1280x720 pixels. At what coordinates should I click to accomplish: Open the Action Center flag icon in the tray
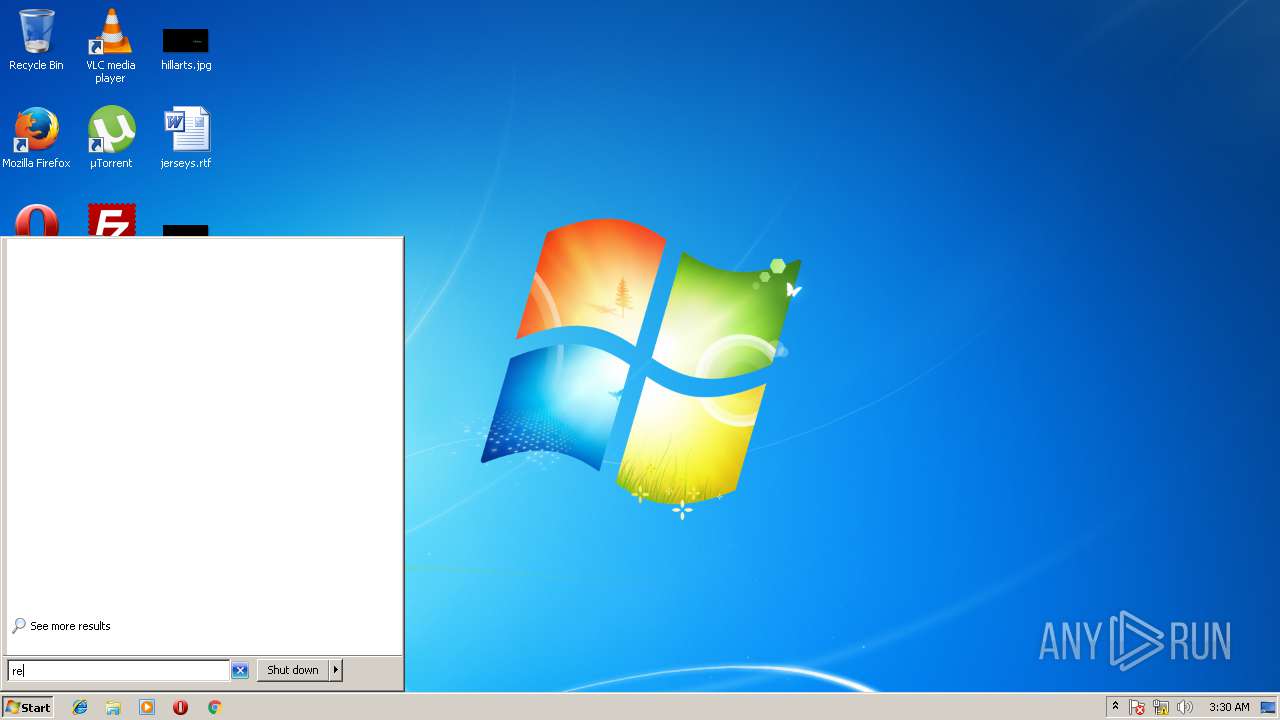point(1137,707)
